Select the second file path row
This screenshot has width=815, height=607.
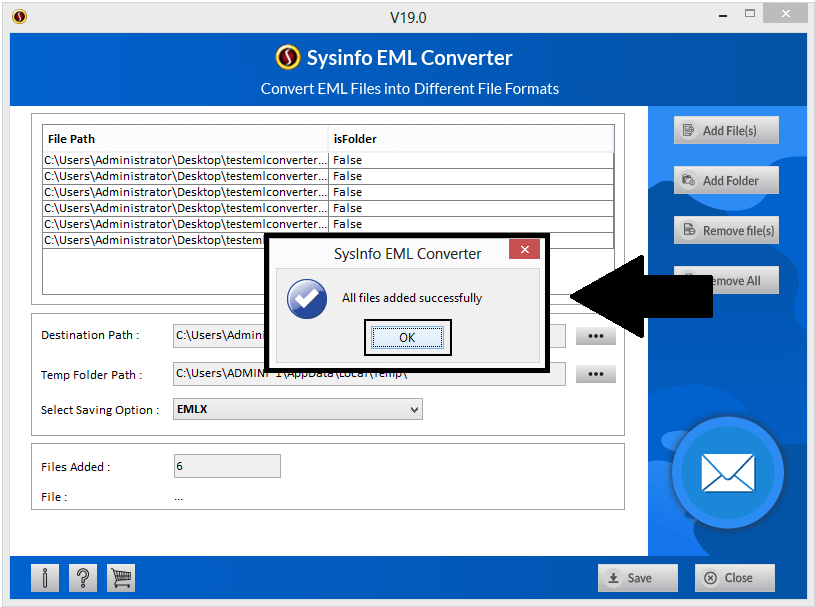coord(328,176)
